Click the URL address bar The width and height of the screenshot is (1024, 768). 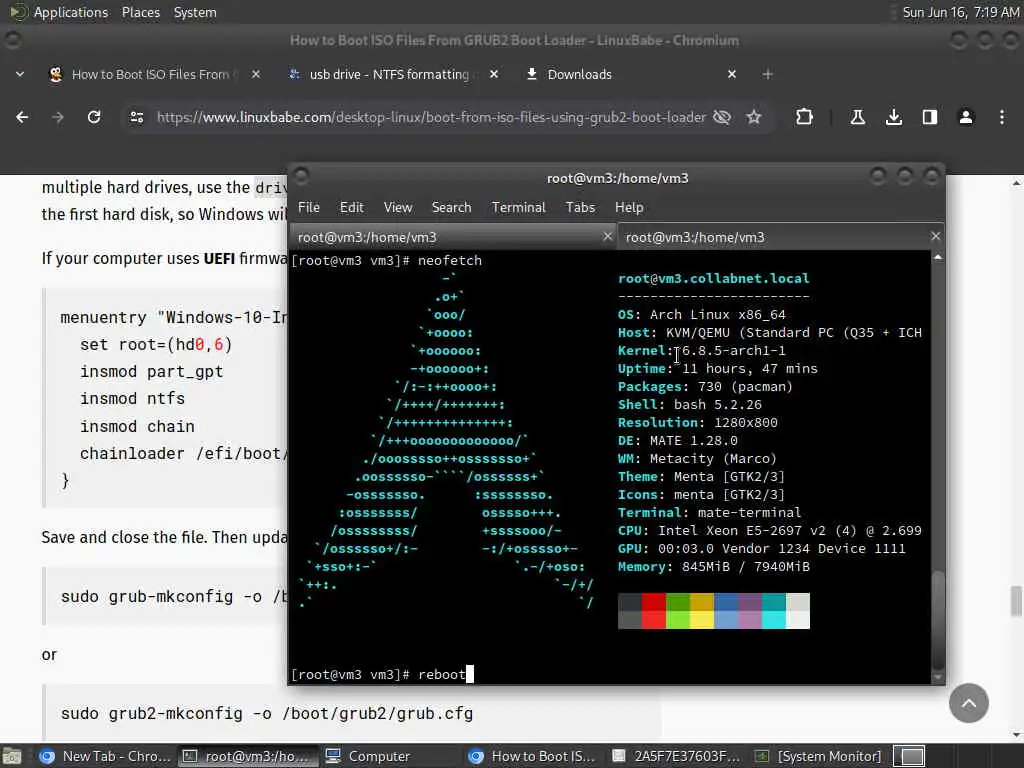pyautogui.click(x=431, y=117)
